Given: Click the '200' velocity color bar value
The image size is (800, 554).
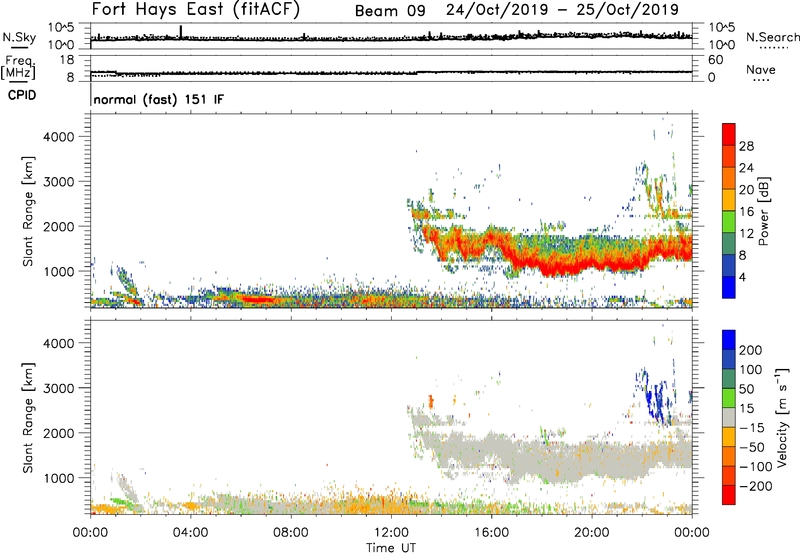Looking at the screenshot, I should pyautogui.click(x=751, y=350).
